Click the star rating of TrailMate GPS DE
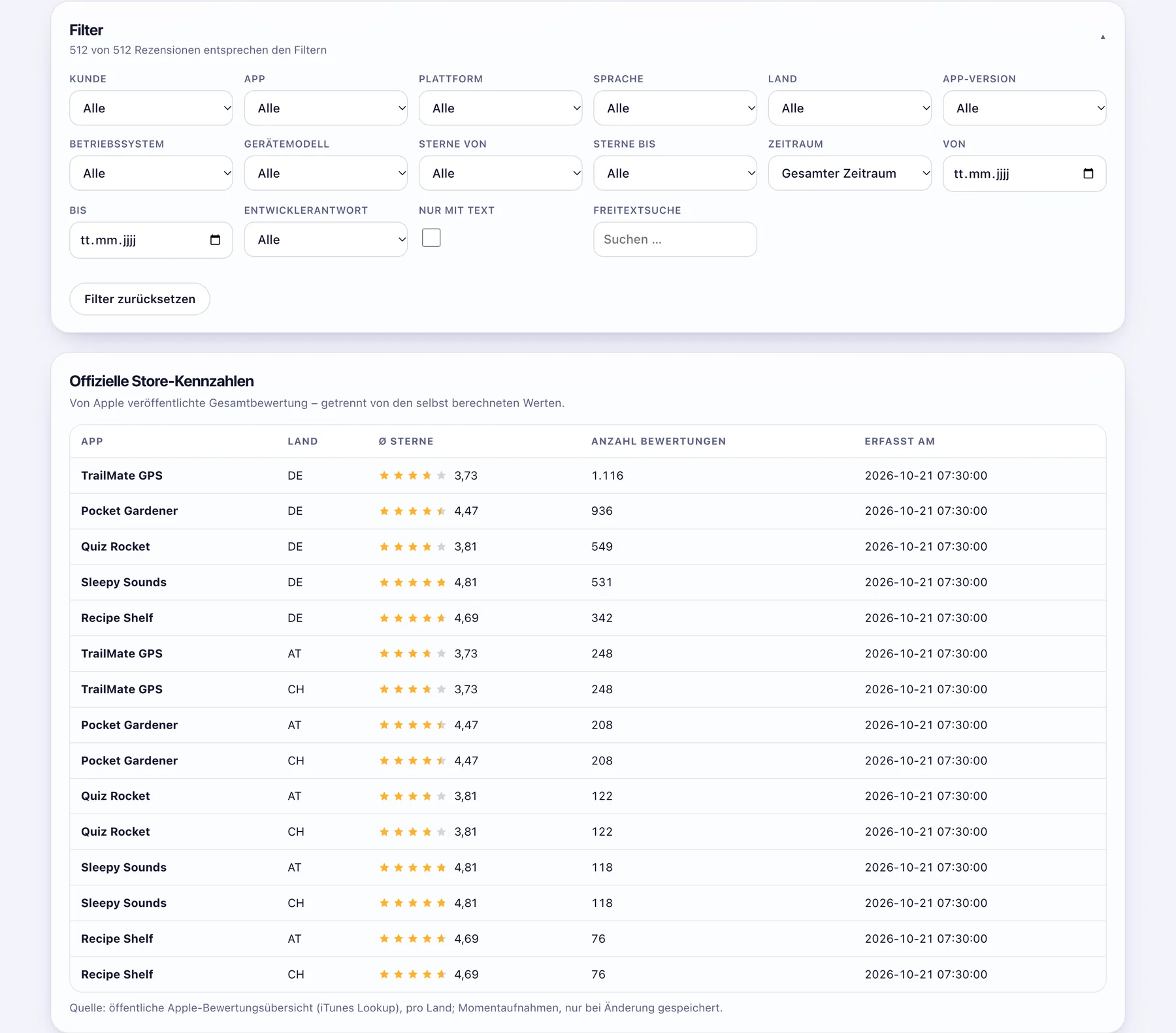 pos(413,476)
